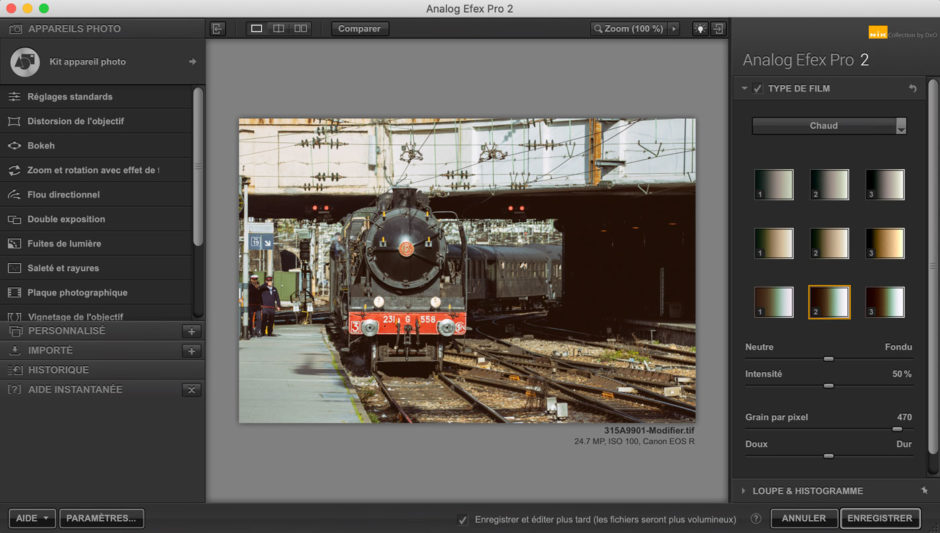Select first row film swatch 2

[830, 185]
